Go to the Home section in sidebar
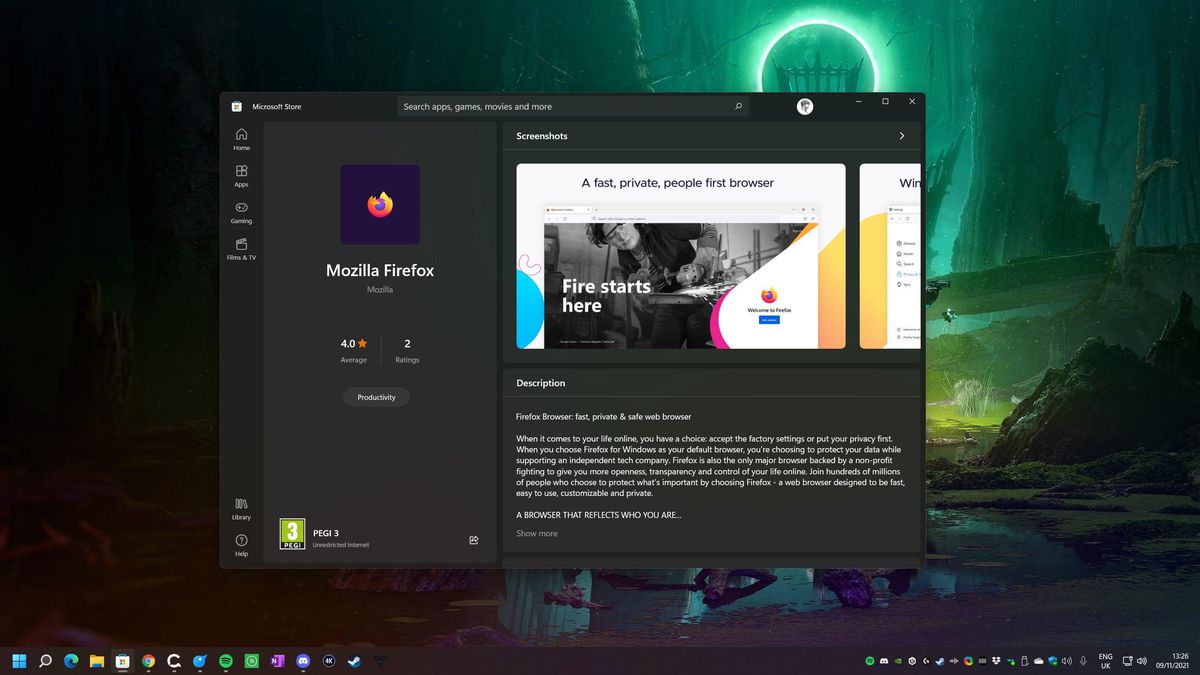 (x=241, y=139)
